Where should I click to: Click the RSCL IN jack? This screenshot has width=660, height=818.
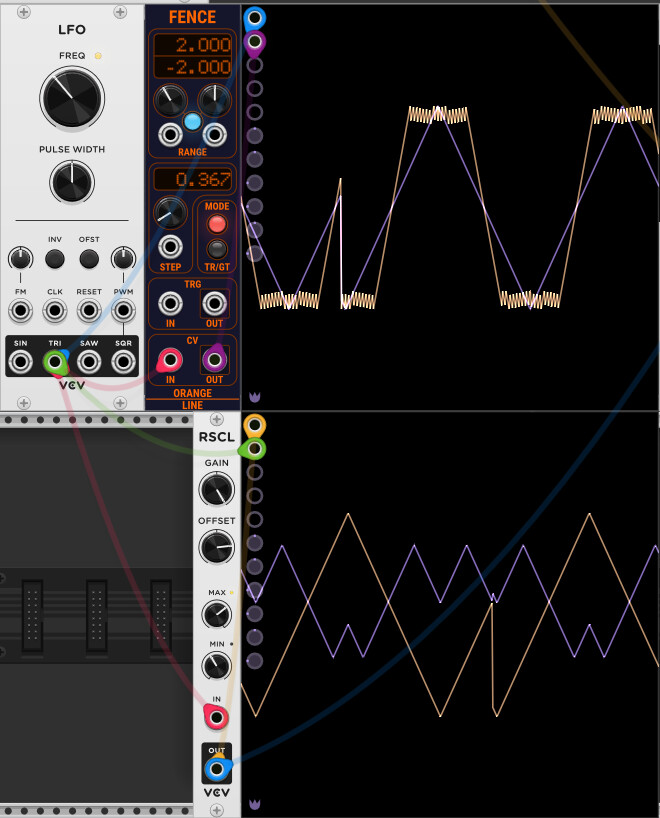(215, 716)
